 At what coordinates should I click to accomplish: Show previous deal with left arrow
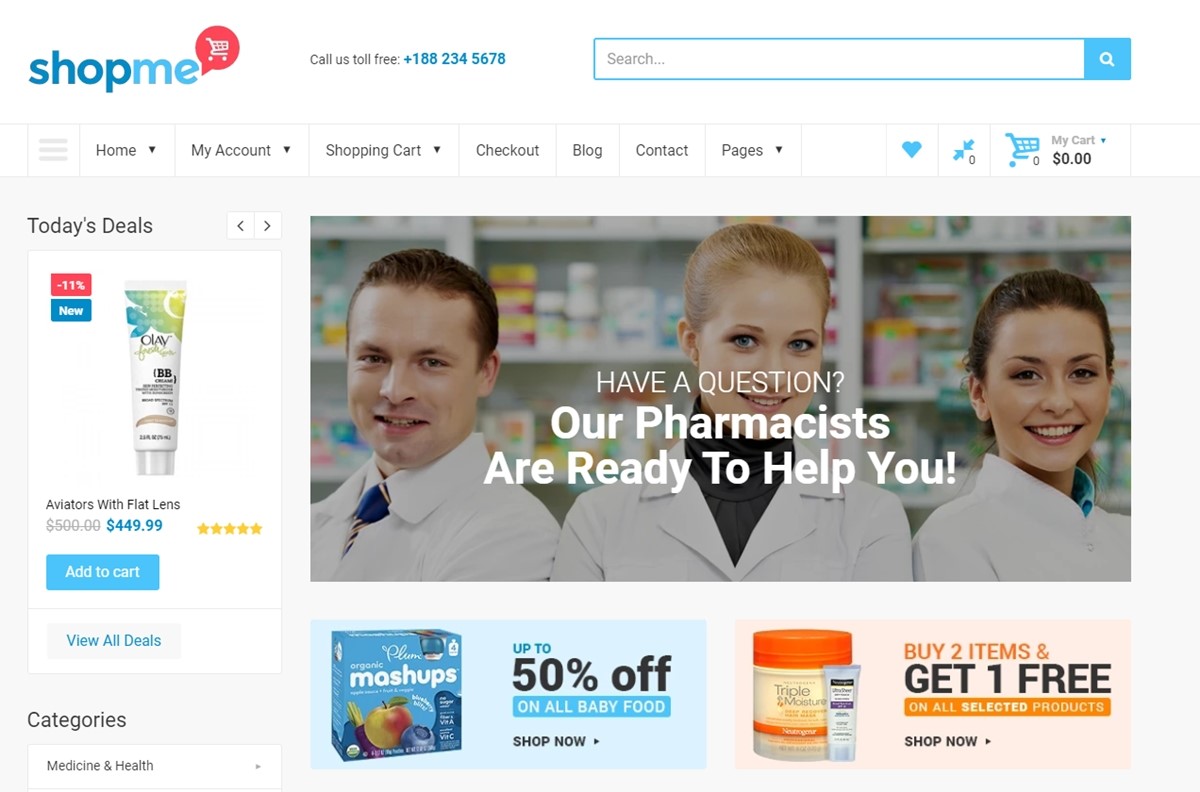coord(241,226)
